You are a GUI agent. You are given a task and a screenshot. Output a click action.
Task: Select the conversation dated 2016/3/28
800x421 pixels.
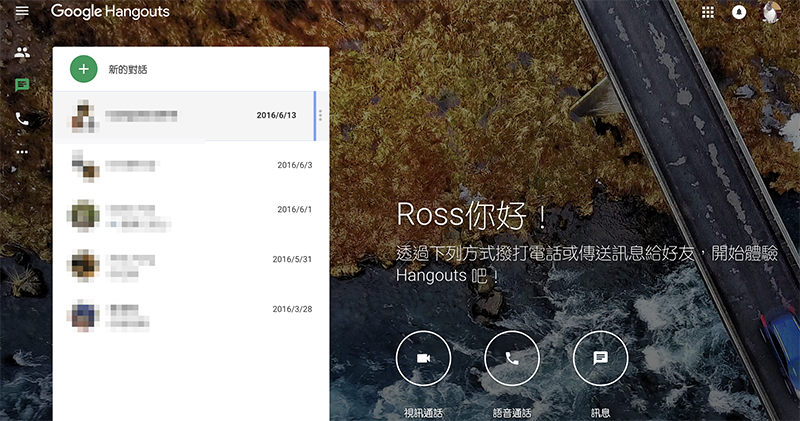(191, 315)
